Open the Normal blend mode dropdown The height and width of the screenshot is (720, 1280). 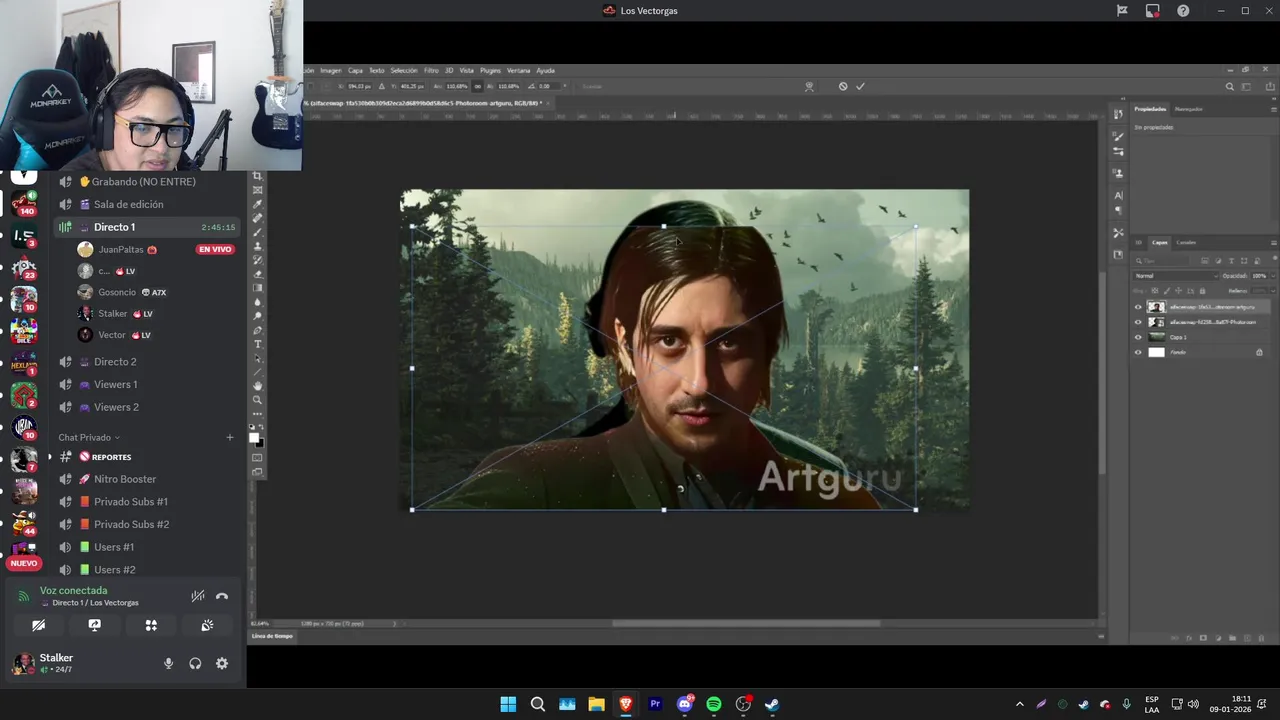coord(1176,276)
